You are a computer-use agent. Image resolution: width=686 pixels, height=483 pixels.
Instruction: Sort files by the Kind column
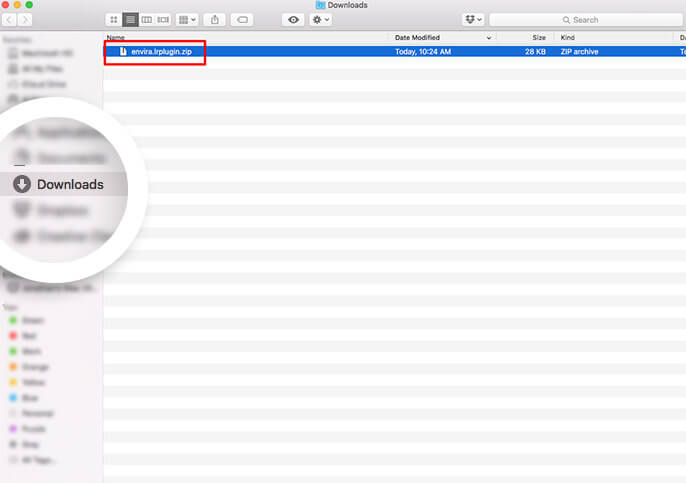567,37
